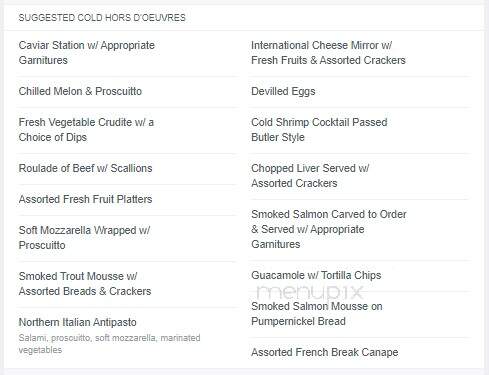Select Caviar Station w/ Appropriate Garnitures
This screenshot has width=489, height=375.
87,53
